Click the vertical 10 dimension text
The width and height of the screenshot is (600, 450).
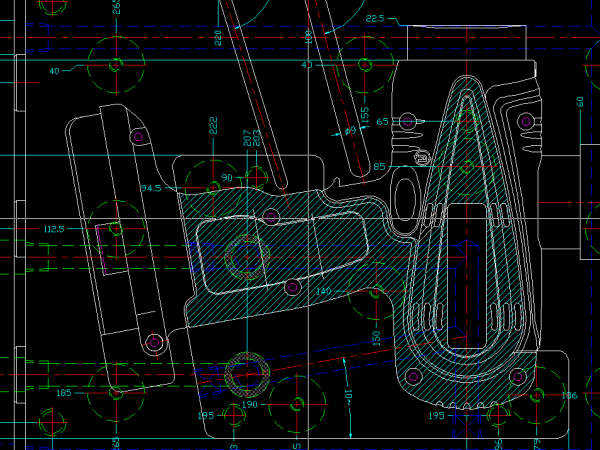point(349,396)
